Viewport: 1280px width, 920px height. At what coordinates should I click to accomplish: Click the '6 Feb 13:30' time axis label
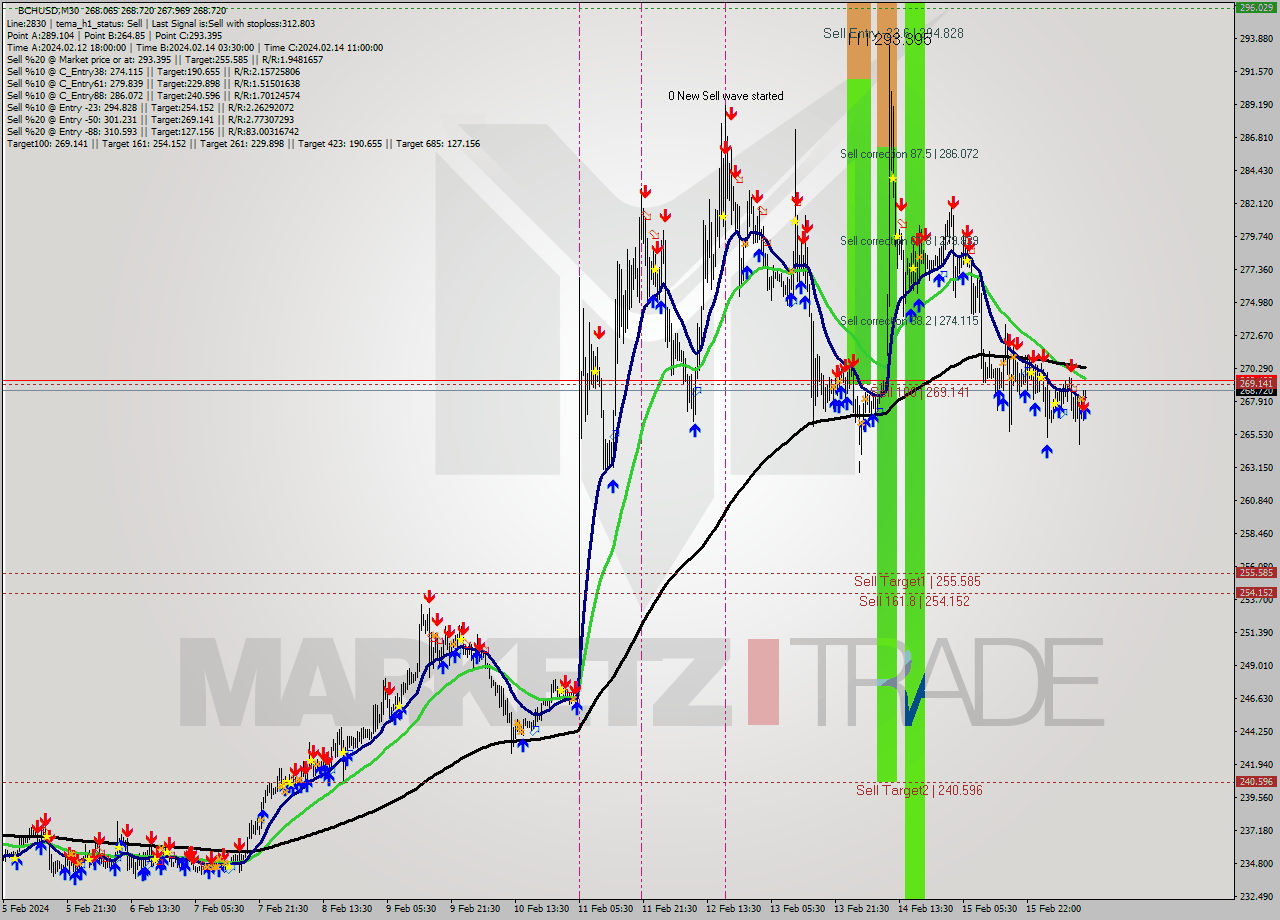tap(153, 908)
